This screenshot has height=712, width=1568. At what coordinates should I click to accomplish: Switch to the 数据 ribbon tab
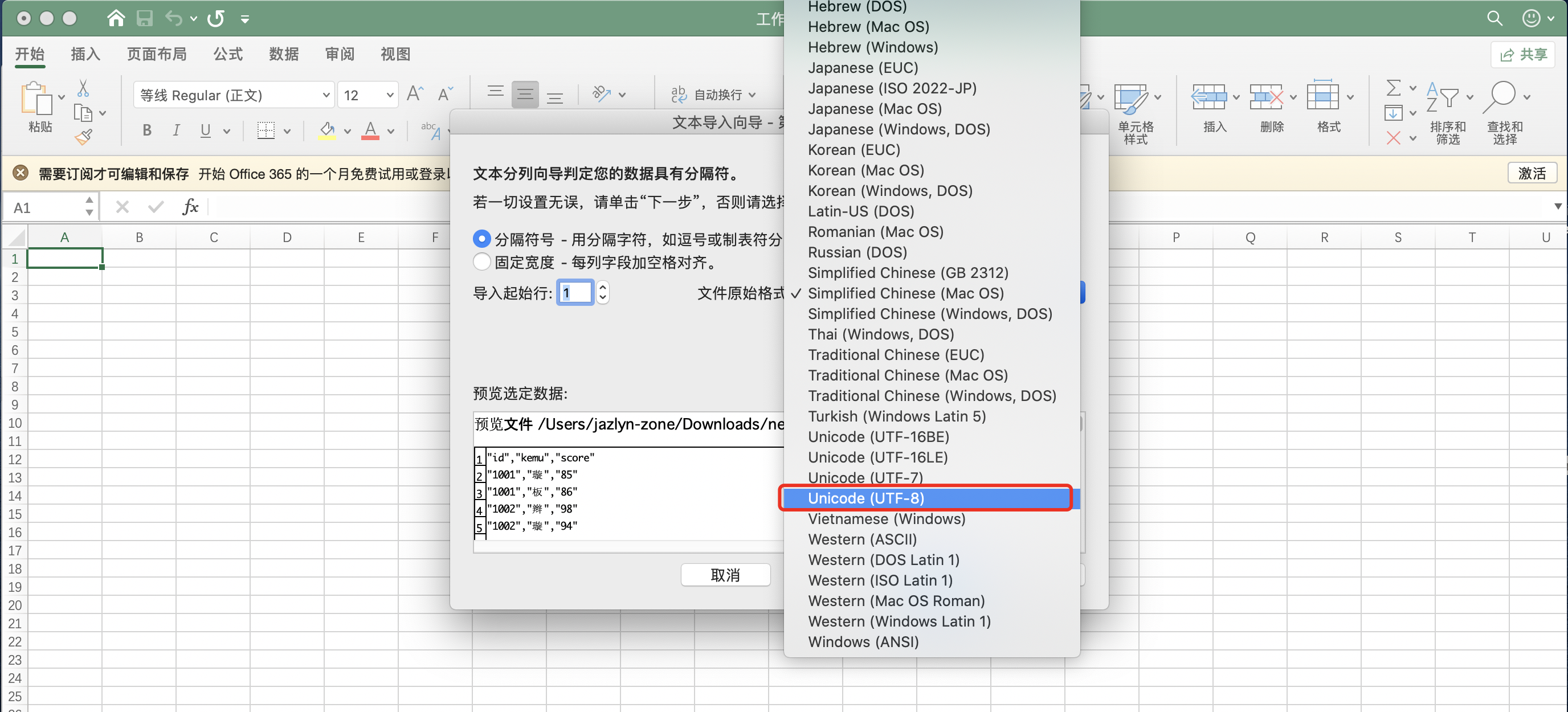point(284,54)
